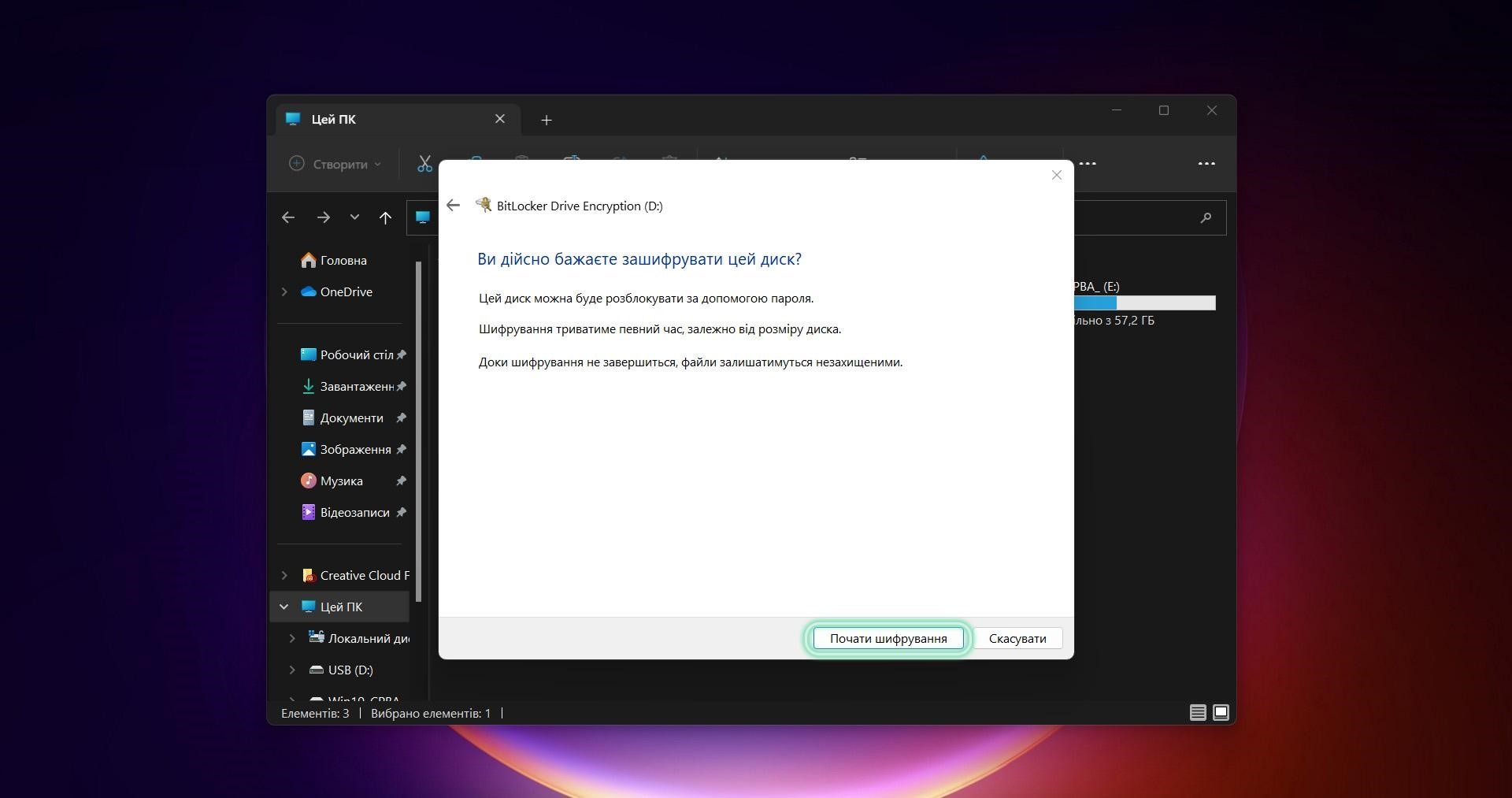
Task: Collapse the Цей ПК tree node
Action: 284,607
